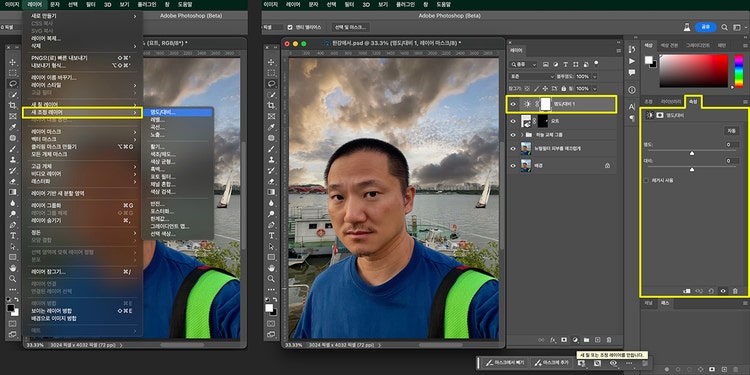Click the reset adjustment icon in Properties panel
The width and height of the screenshot is (750, 375).
click(711, 291)
